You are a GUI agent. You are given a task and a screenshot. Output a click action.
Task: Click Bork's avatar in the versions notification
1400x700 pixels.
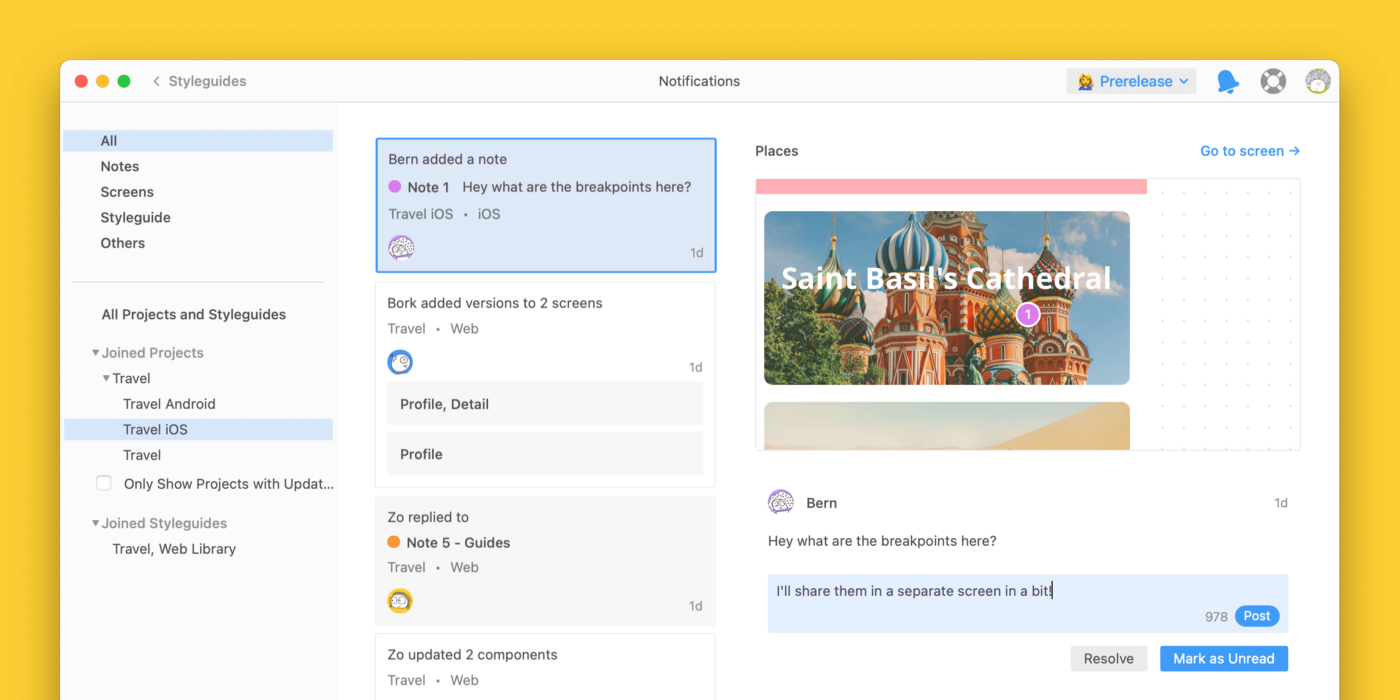400,362
